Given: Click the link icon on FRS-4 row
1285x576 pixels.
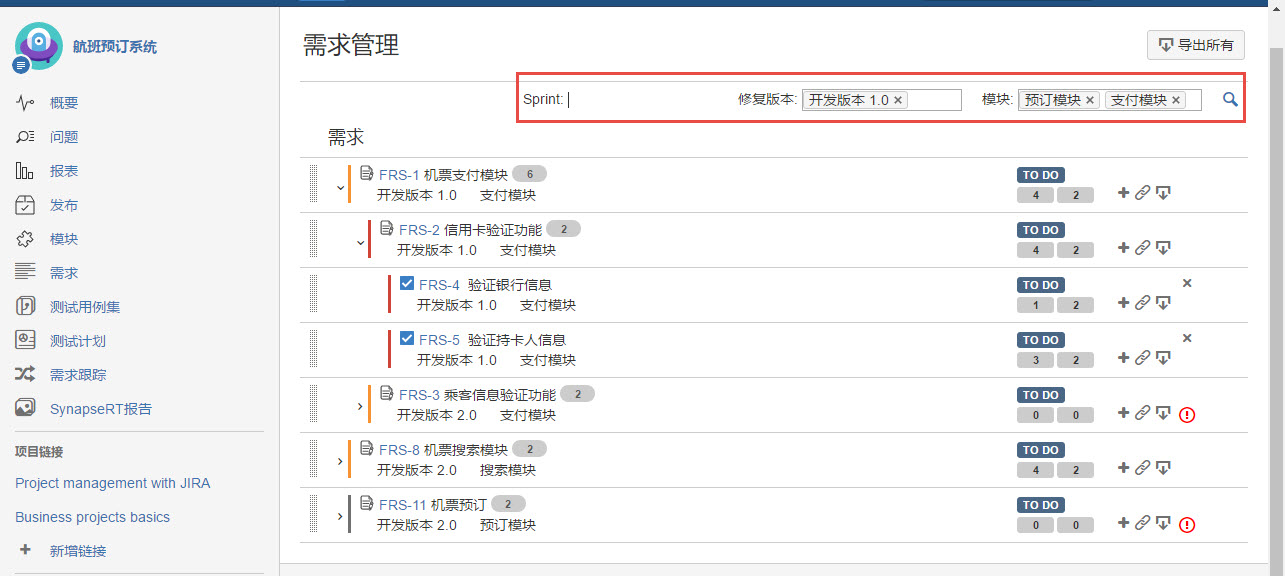Looking at the screenshot, I should tap(1142, 303).
